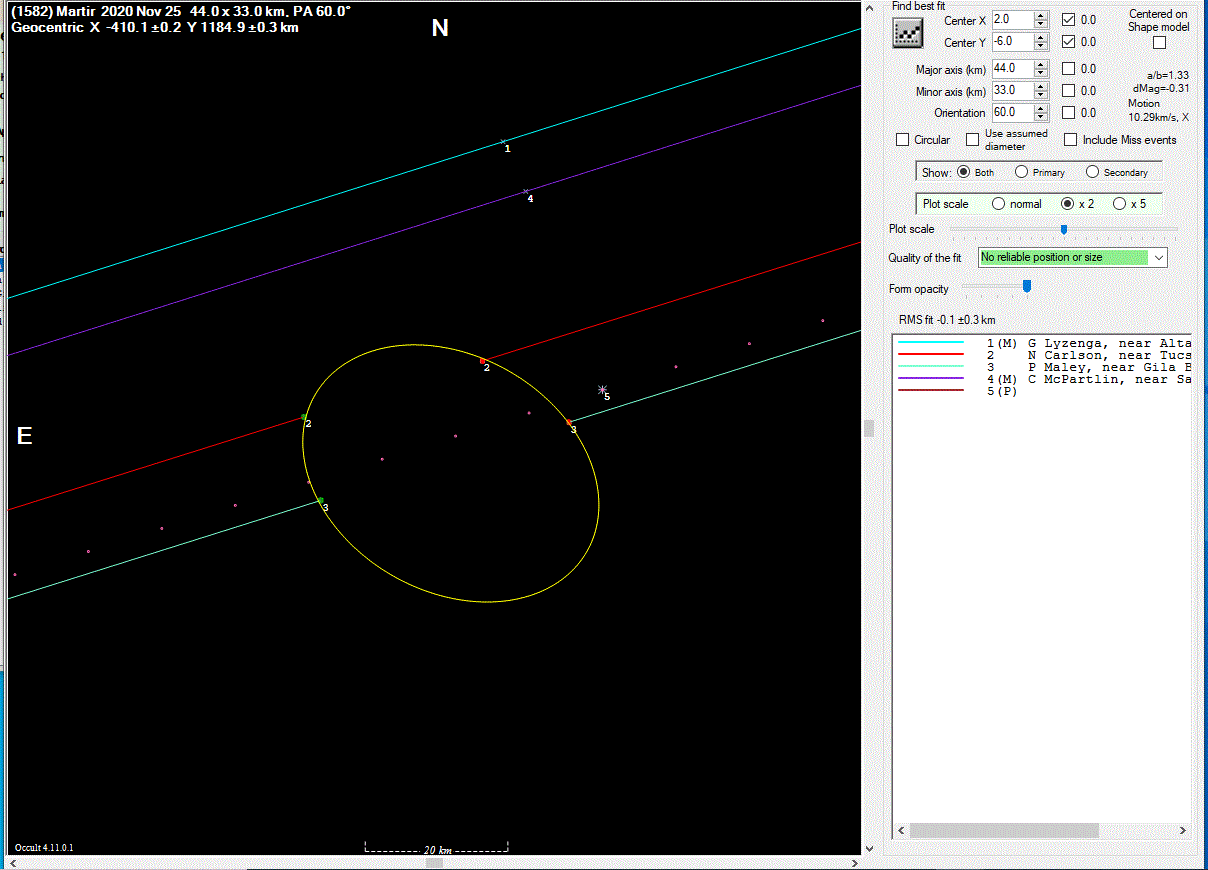Click the (1582) Martir plot title text
The height and width of the screenshot is (870, 1208).
[181, 11]
